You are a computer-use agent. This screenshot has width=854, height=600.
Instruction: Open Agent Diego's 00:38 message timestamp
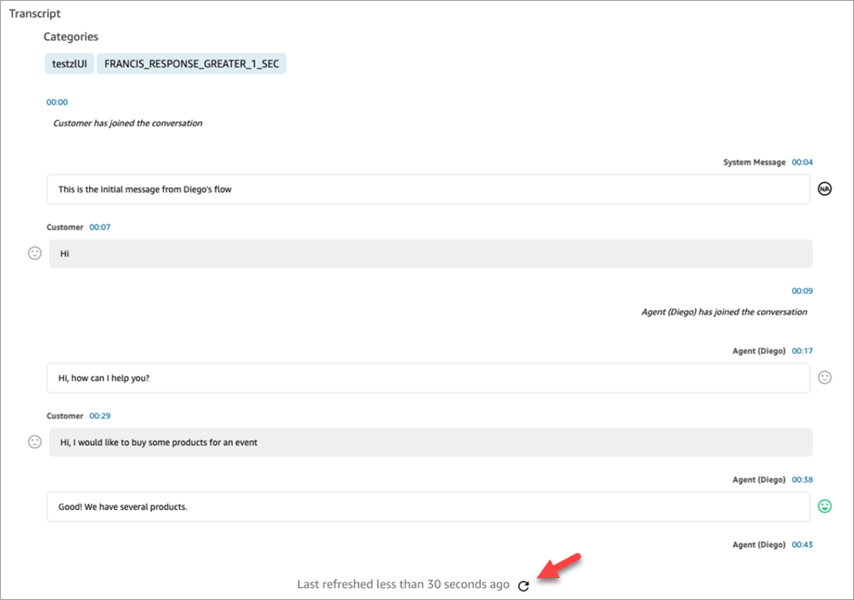(804, 479)
